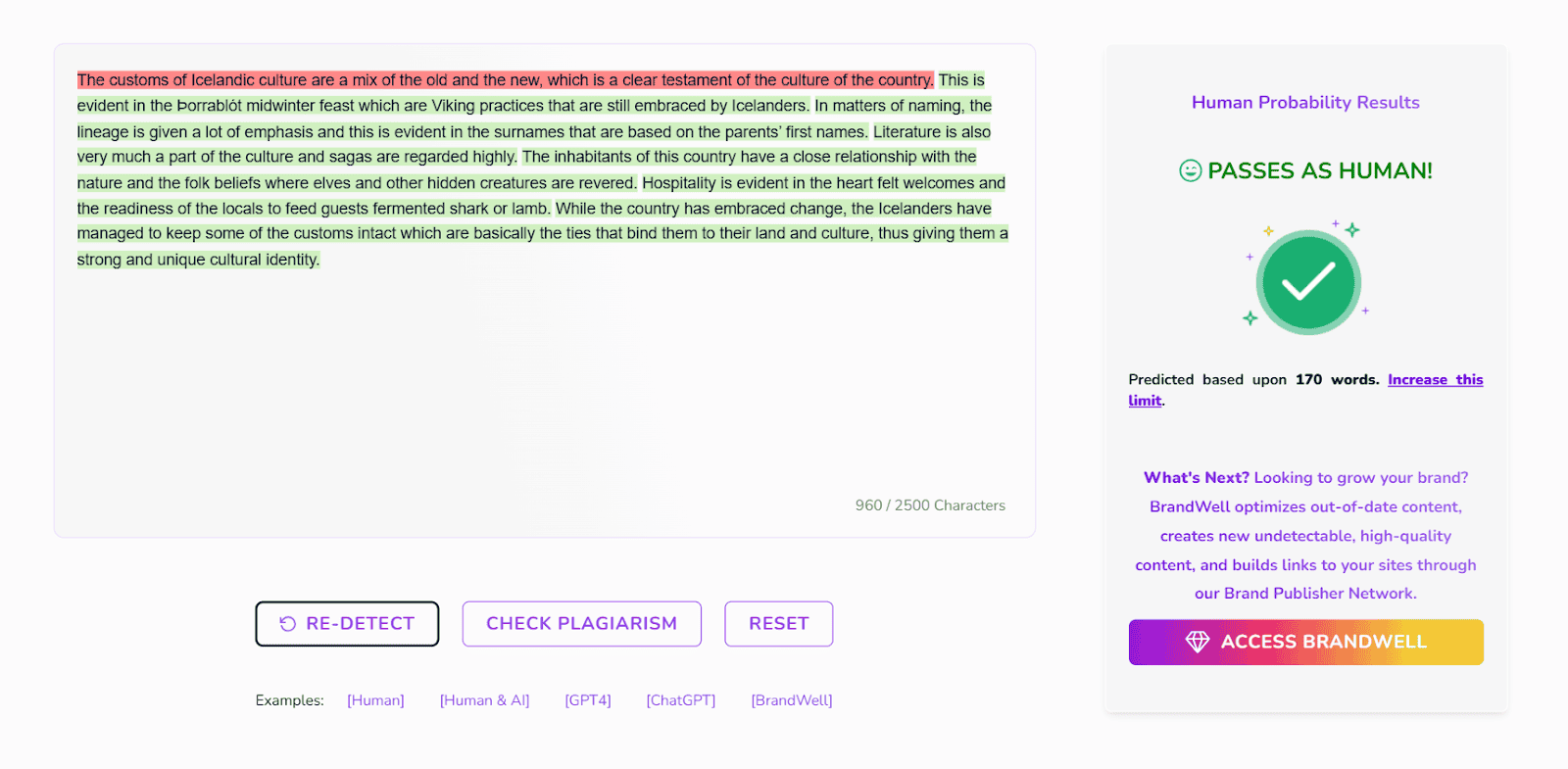Load the [BrandWell] example text
This screenshot has height=769, width=1568.
pos(792,700)
